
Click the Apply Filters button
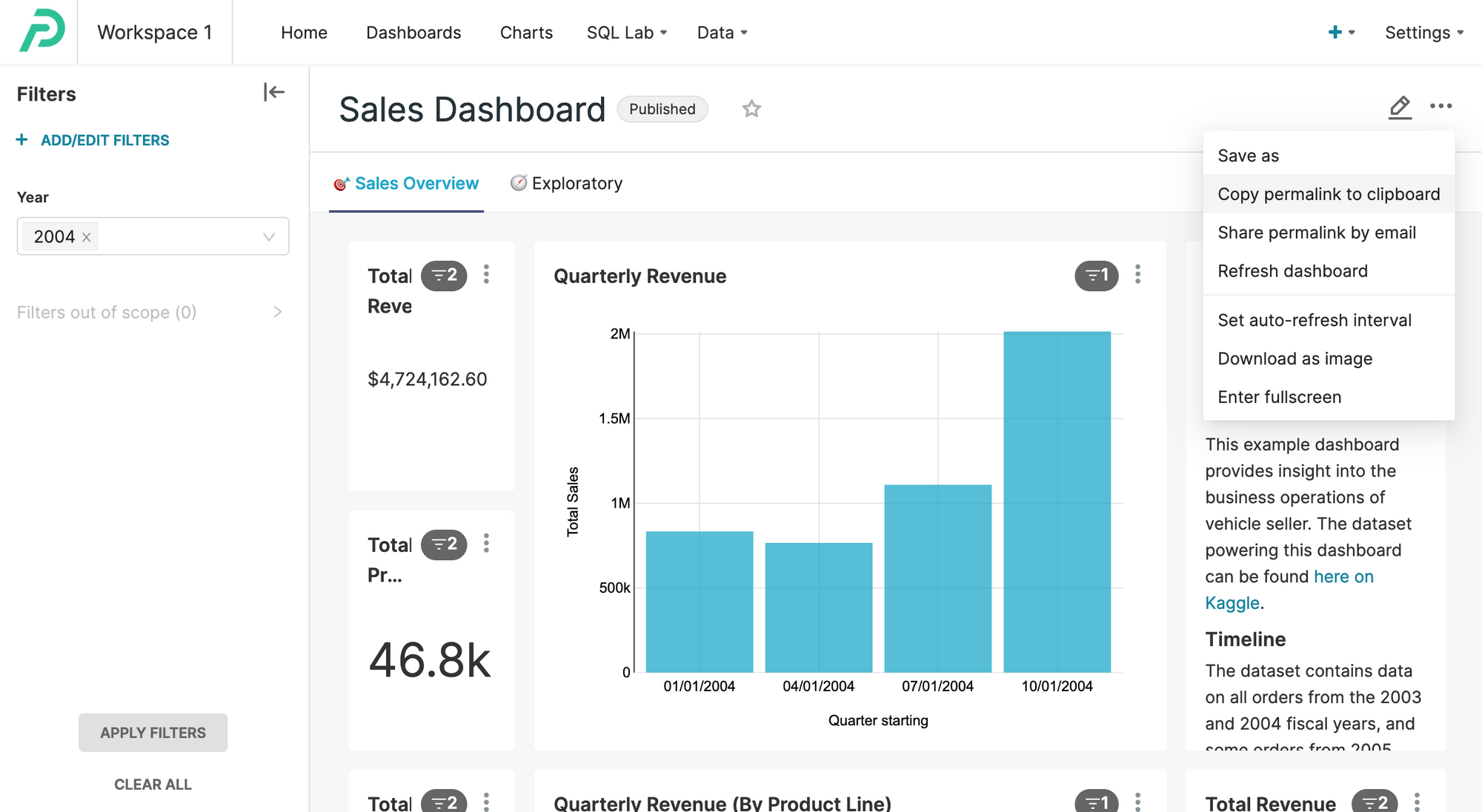point(153,732)
